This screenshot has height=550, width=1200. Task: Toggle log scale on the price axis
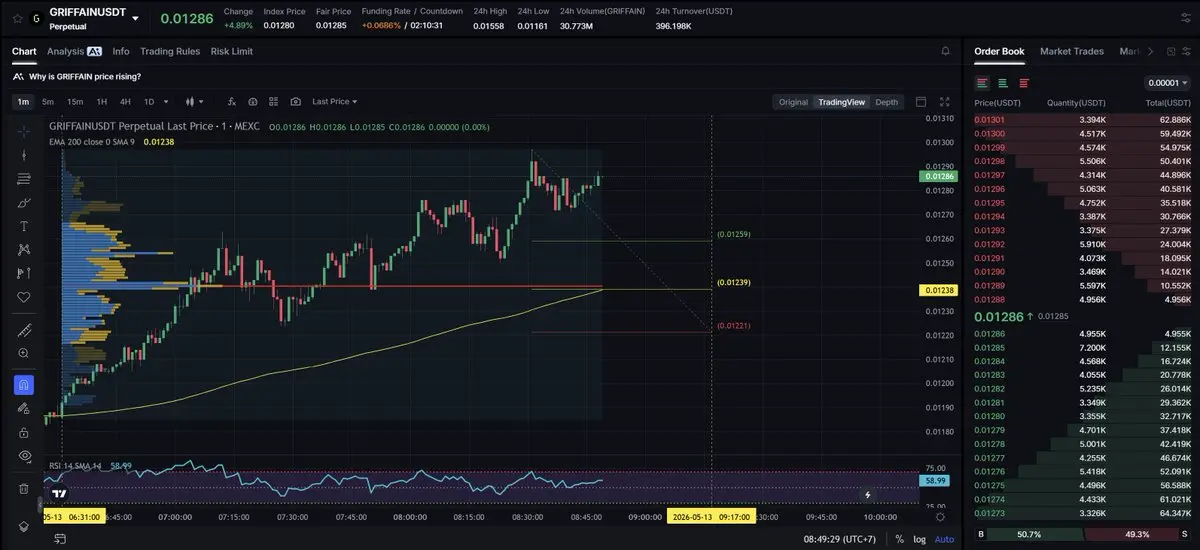pos(919,539)
